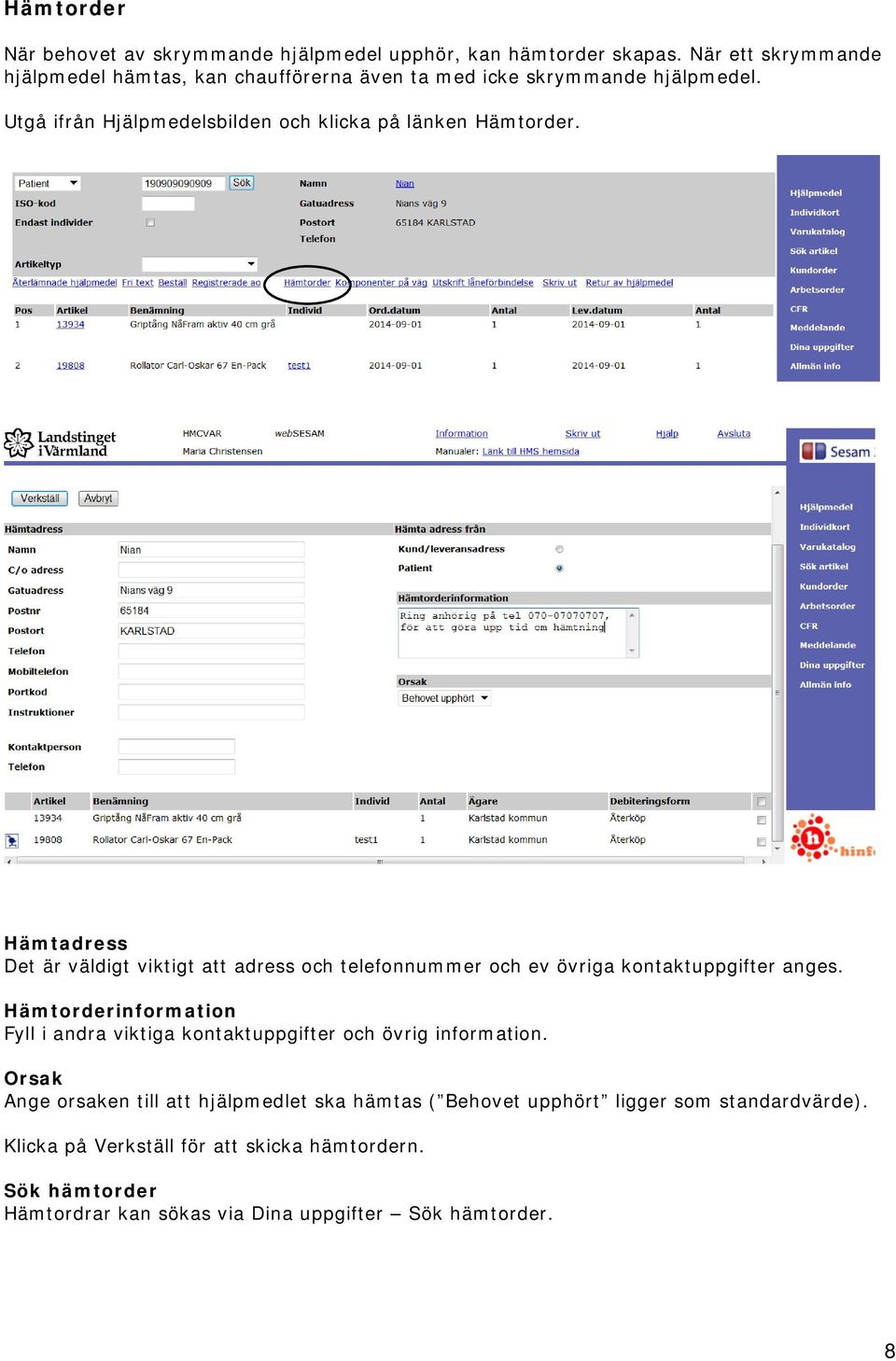Click the Gatuadress field showing Nians väg 9
This screenshot has width=896, height=1361.
(211, 591)
